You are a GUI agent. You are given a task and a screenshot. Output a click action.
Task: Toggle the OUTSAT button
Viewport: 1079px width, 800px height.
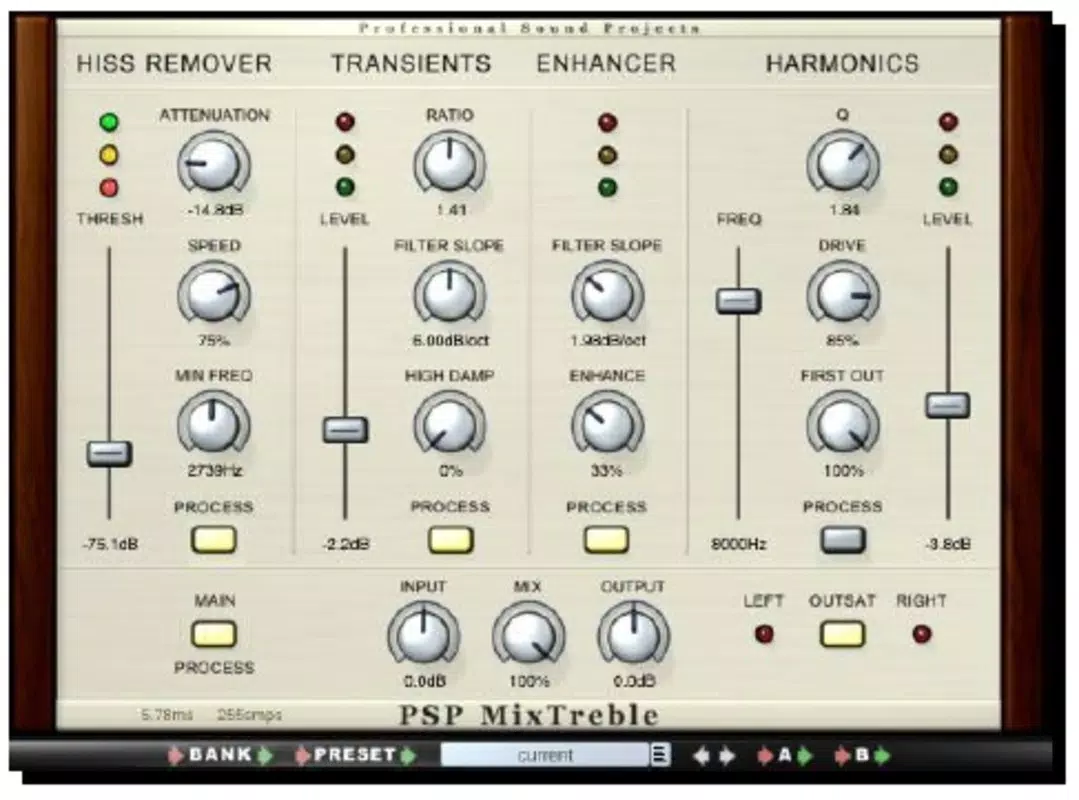pos(842,634)
